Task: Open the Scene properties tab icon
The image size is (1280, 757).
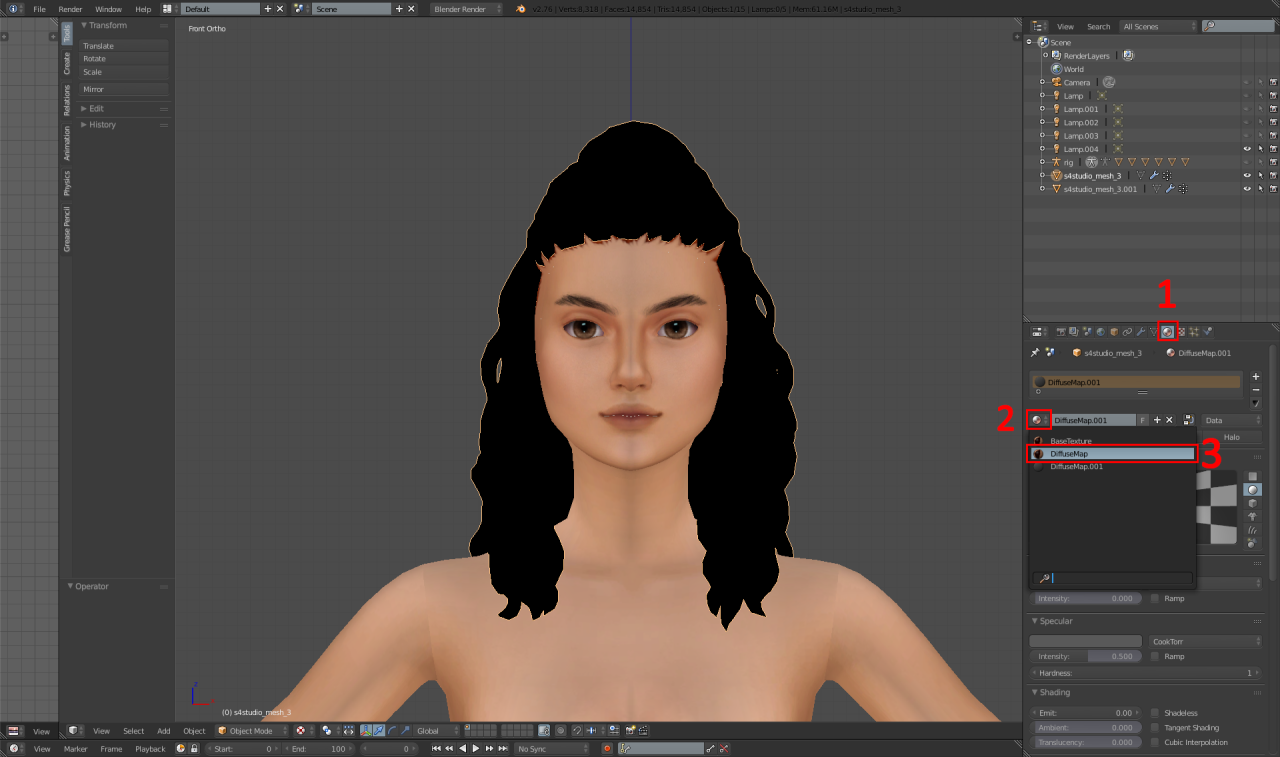Action: pyautogui.click(x=1087, y=331)
